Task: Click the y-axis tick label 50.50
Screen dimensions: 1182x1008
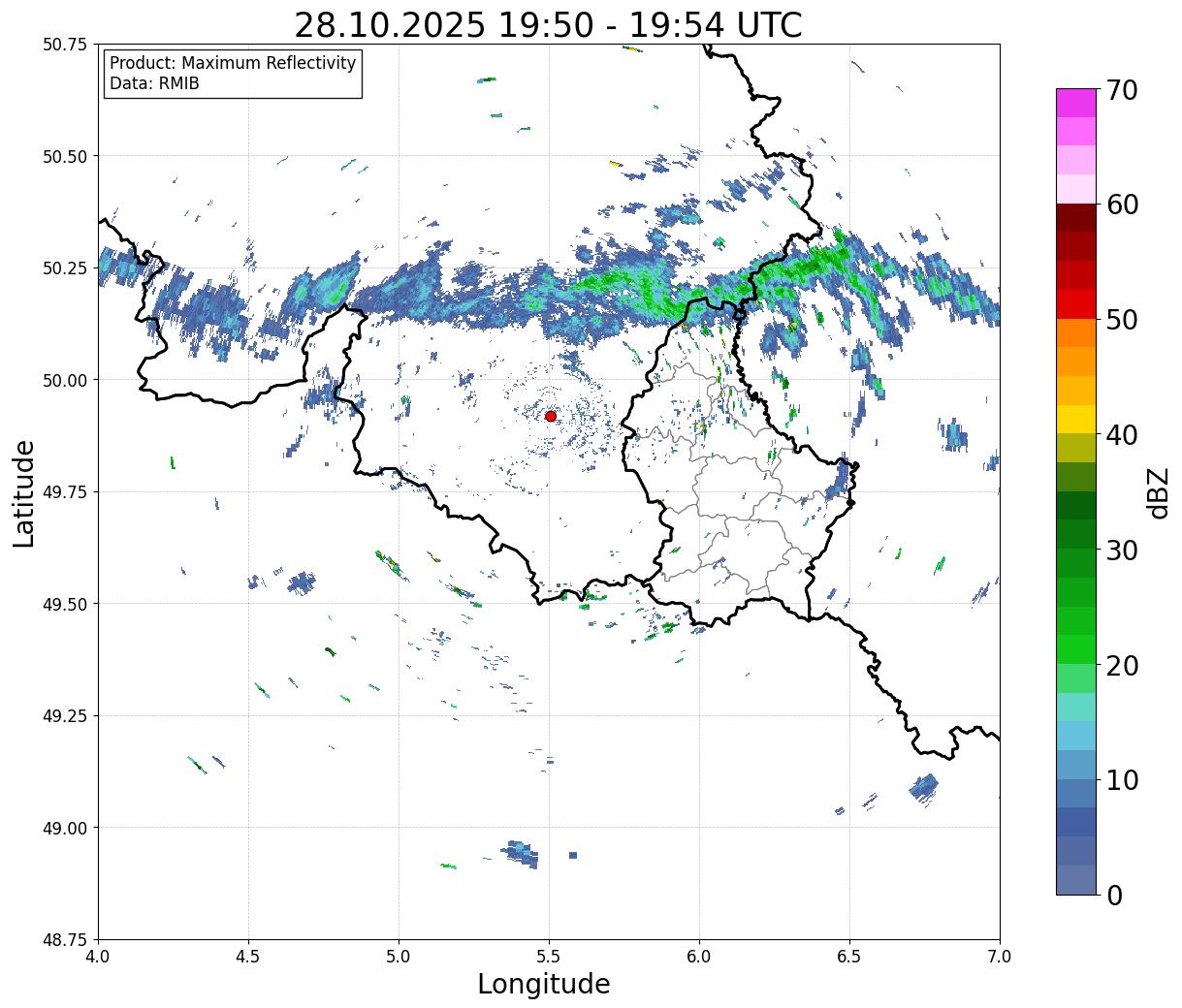Action: pyautogui.click(x=65, y=156)
